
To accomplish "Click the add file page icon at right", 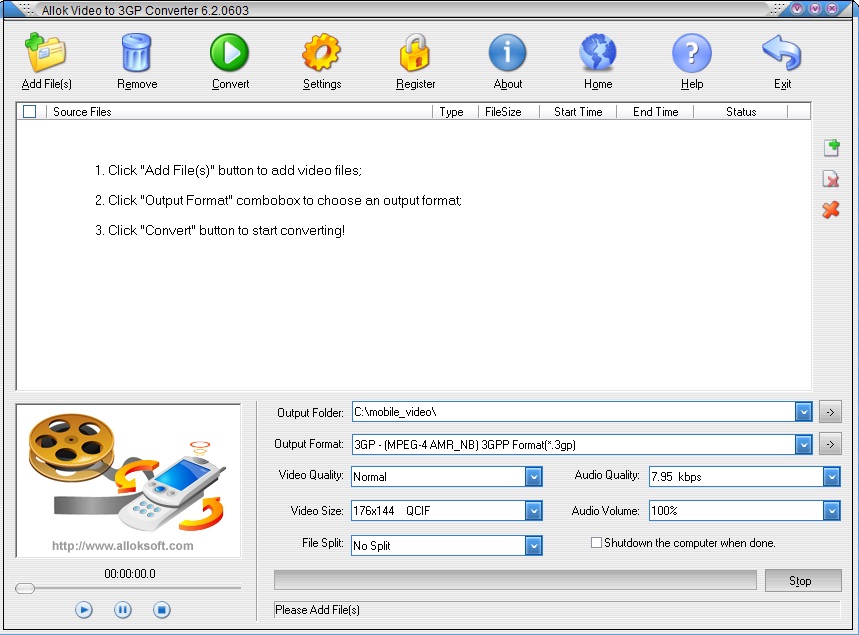I will pyautogui.click(x=832, y=148).
